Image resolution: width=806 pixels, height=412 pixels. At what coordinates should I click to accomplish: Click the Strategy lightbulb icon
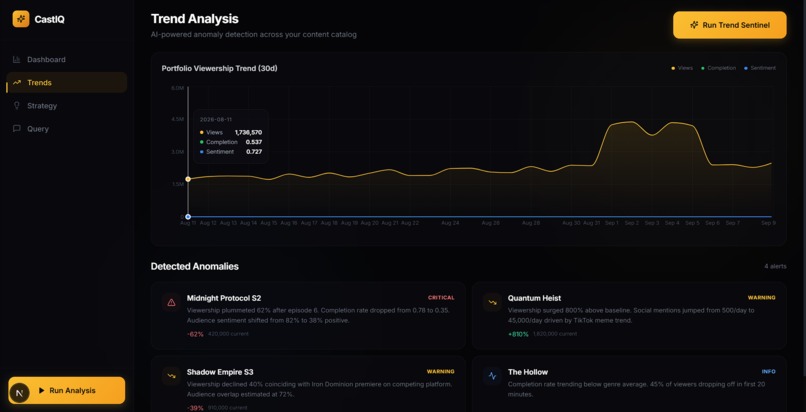pyautogui.click(x=16, y=106)
